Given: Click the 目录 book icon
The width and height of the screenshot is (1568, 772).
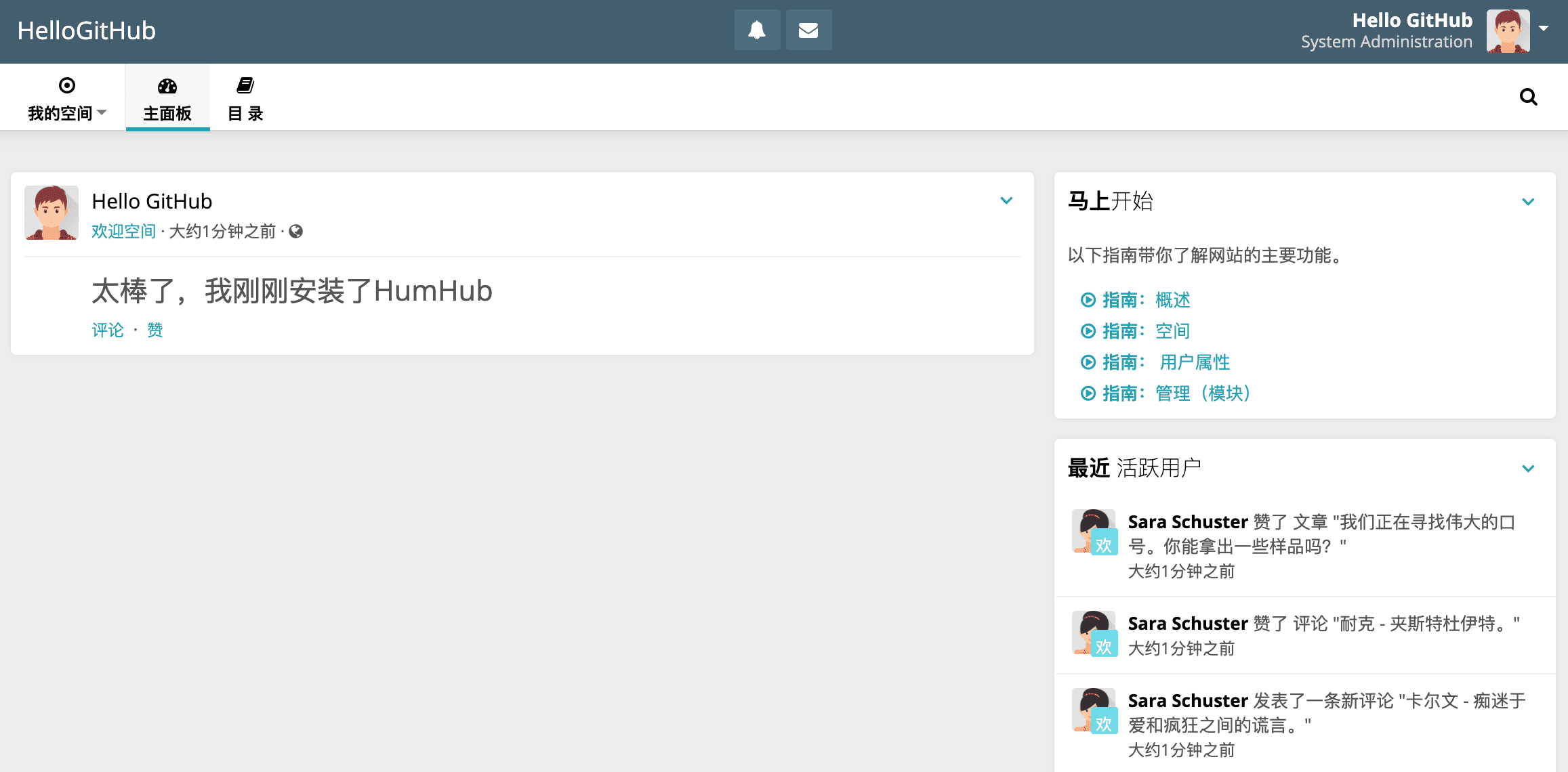Looking at the screenshot, I should (245, 85).
